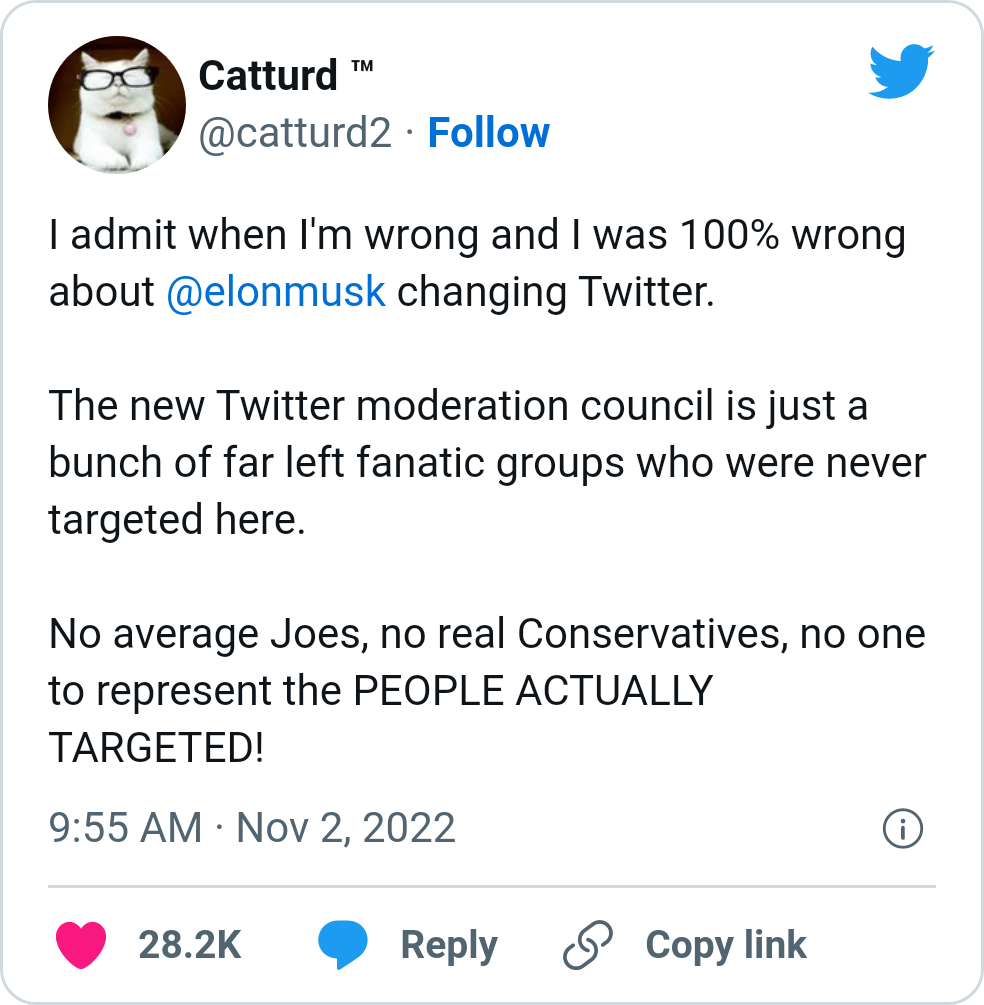Image resolution: width=984 pixels, height=1005 pixels.
Task: Click the ™ symbol beside Catturd
Action: tap(362, 67)
